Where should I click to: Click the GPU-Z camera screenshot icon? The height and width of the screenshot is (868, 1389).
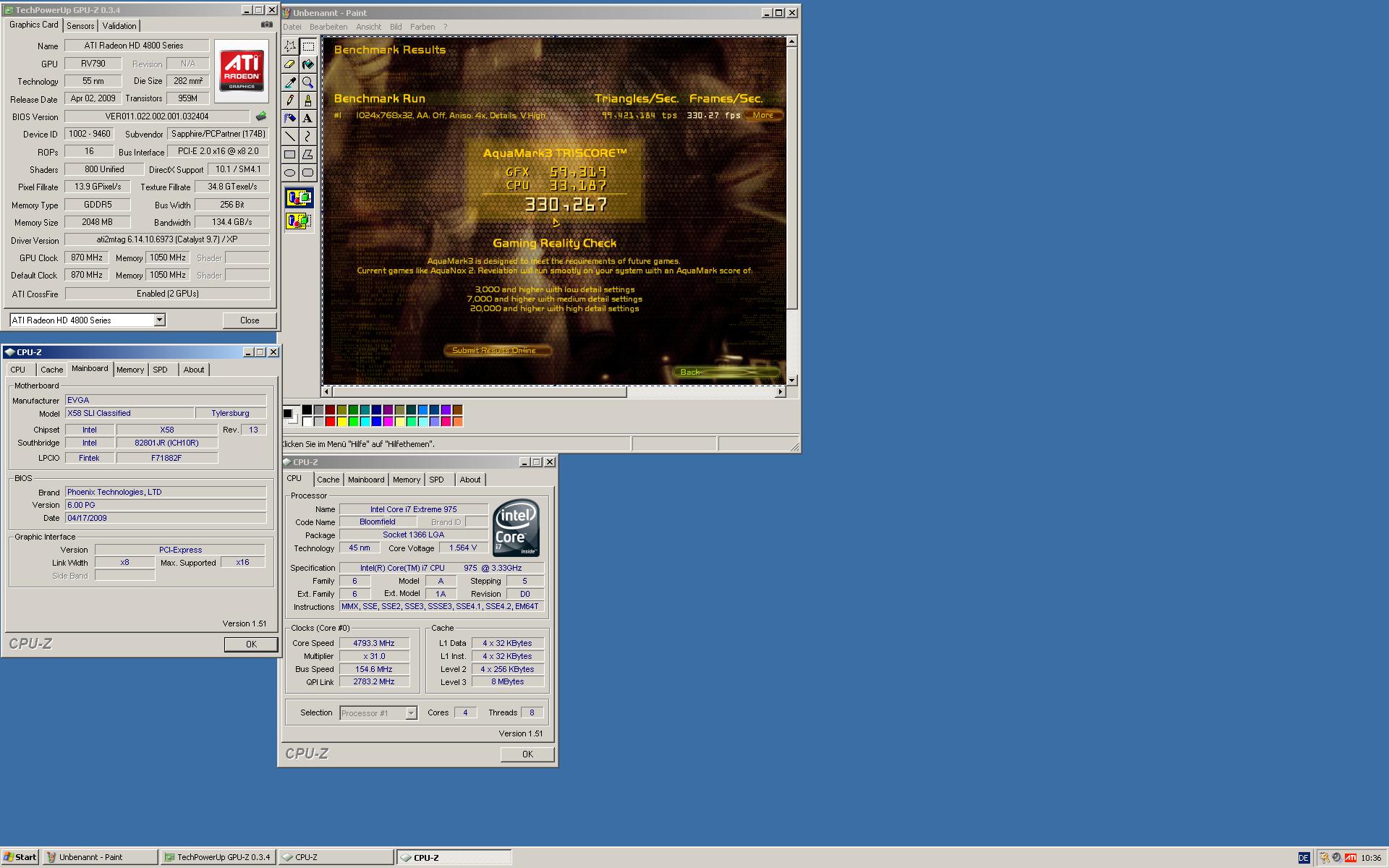pyautogui.click(x=267, y=25)
